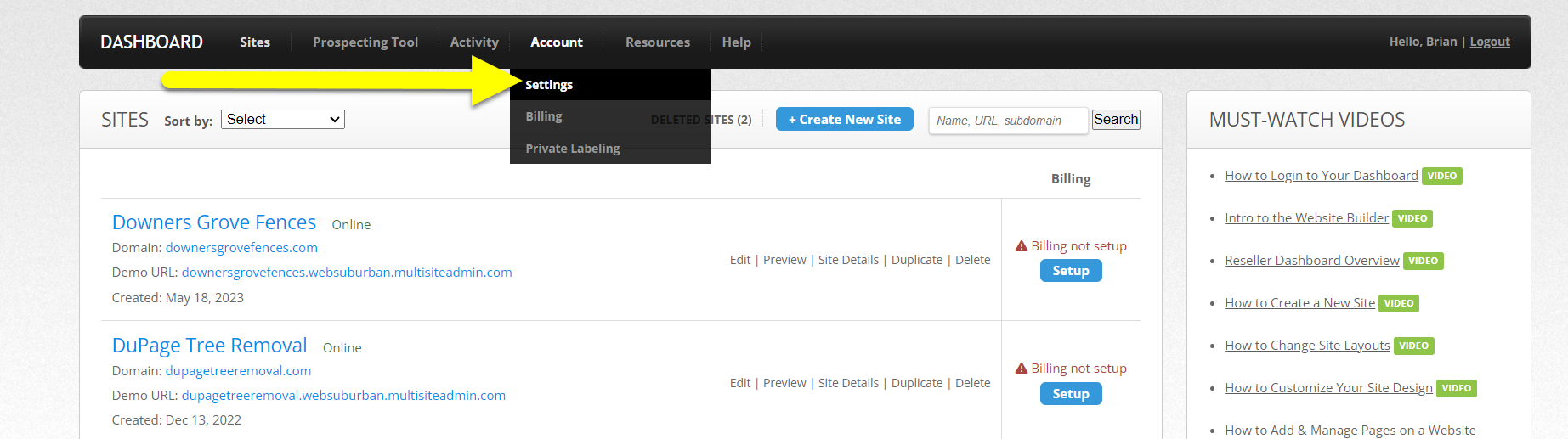Click Preview for Downers Grove Fences
1568x439 pixels.
(784, 260)
